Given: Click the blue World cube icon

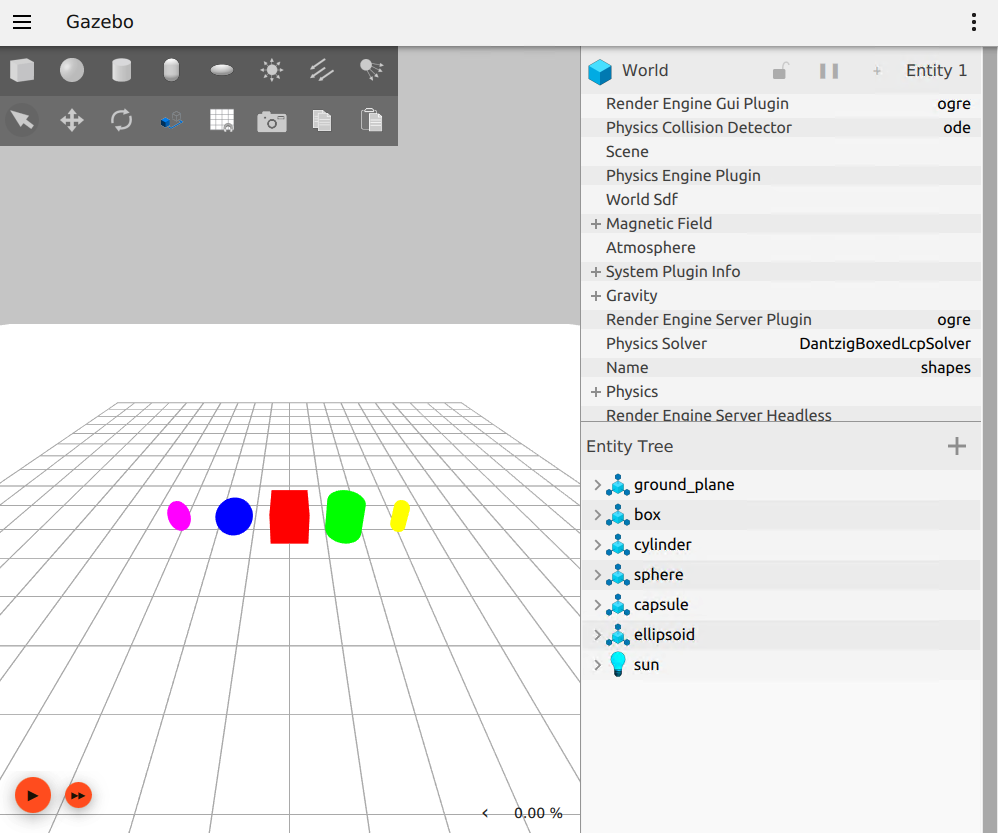Looking at the screenshot, I should [x=600, y=71].
